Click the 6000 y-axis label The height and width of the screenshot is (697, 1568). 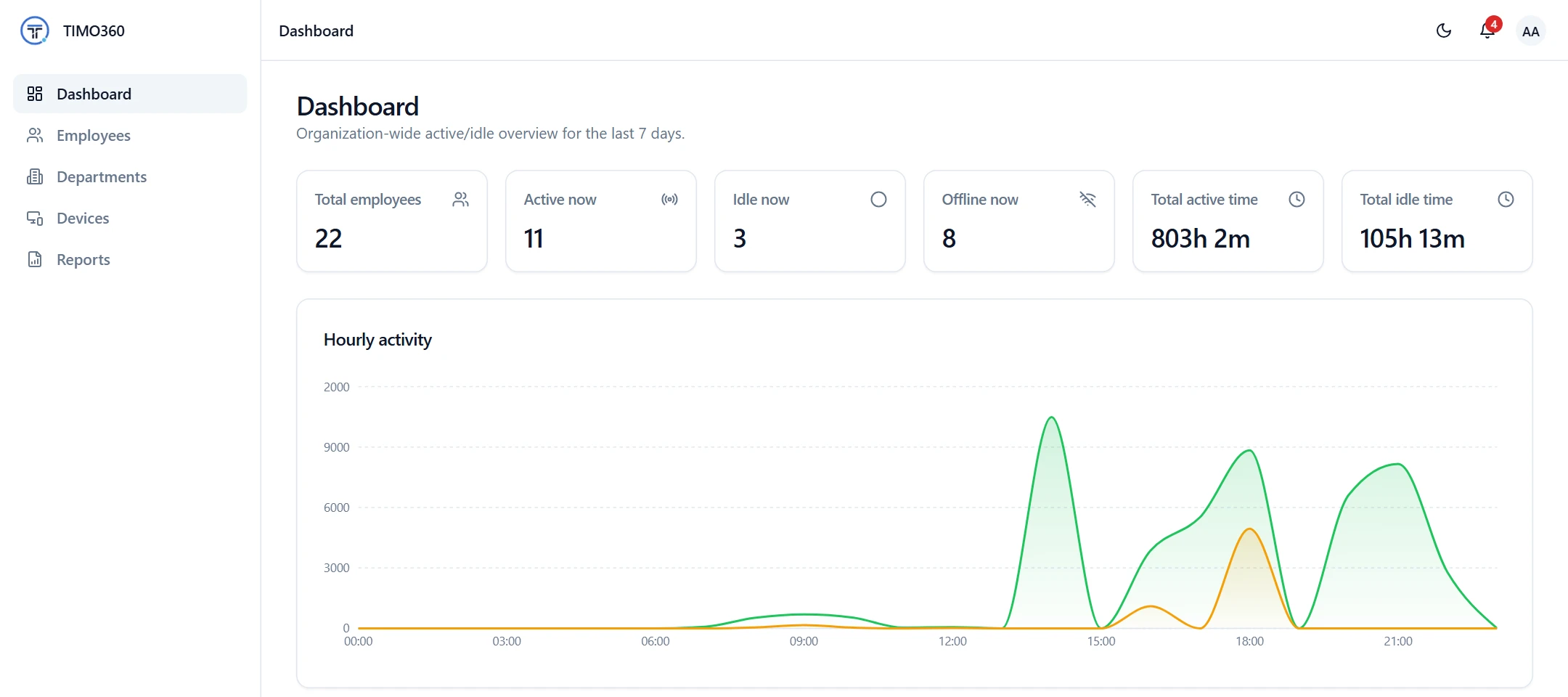click(x=337, y=508)
